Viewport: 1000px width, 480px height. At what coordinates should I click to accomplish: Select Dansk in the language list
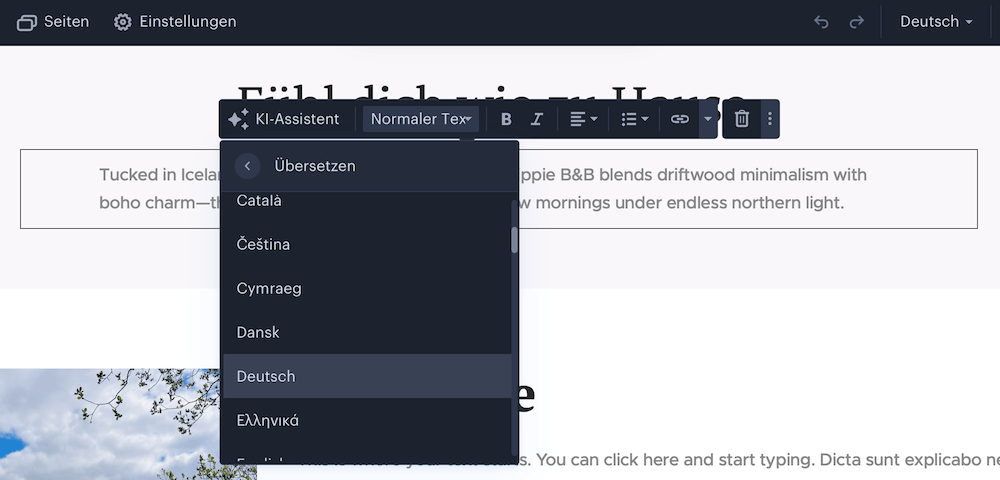pyautogui.click(x=367, y=333)
